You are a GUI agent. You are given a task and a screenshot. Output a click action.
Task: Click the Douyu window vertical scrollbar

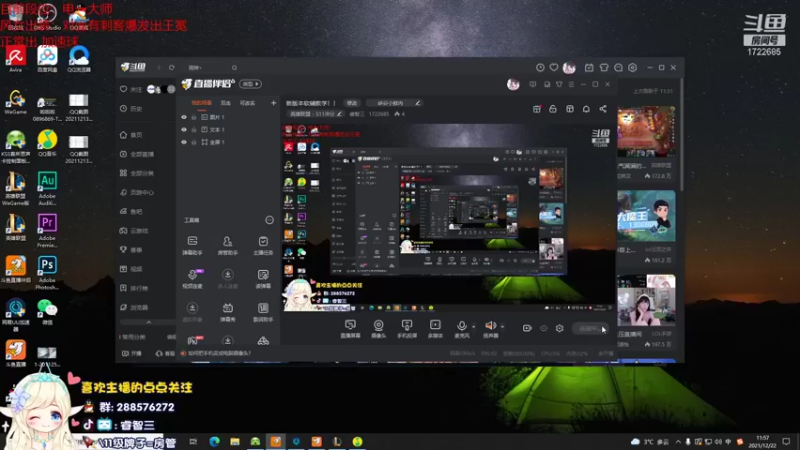(x=681, y=135)
